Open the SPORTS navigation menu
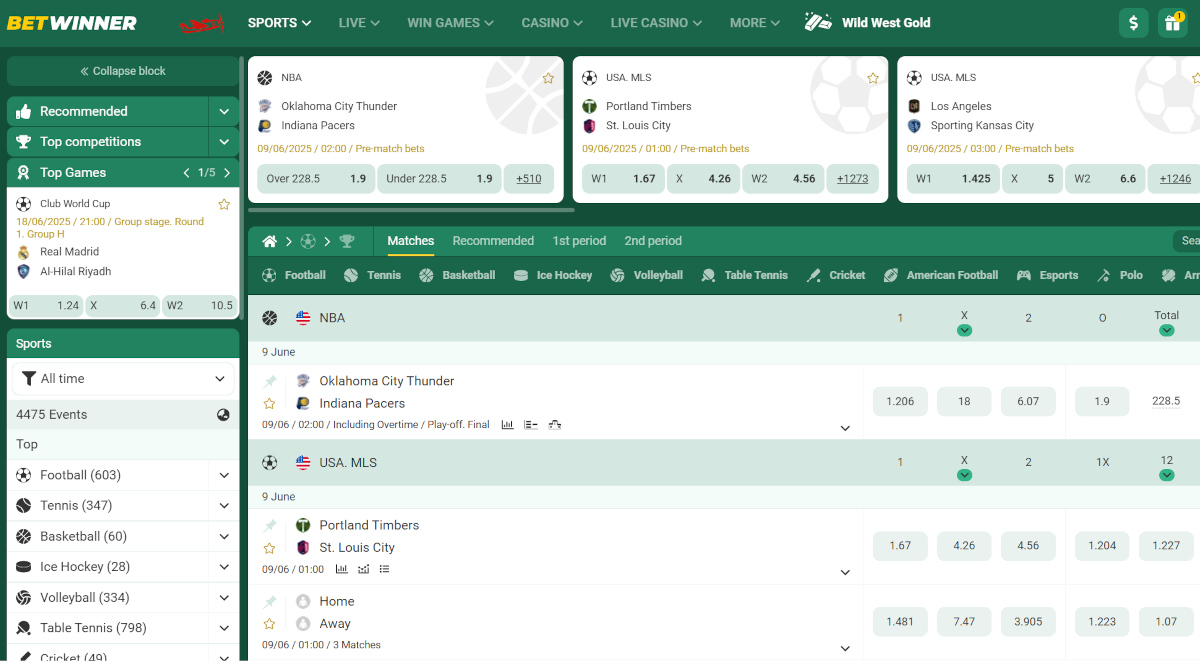 279,22
